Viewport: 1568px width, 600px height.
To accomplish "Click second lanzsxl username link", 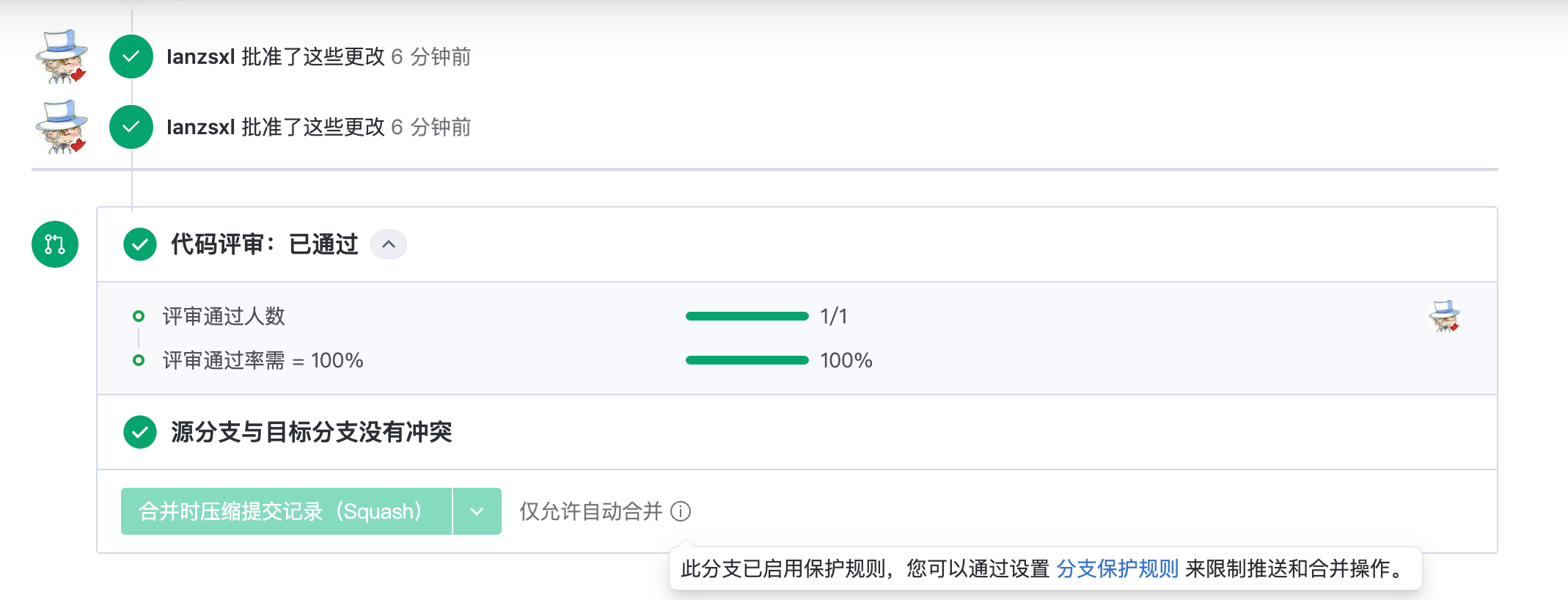I will click(x=201, y=127).
